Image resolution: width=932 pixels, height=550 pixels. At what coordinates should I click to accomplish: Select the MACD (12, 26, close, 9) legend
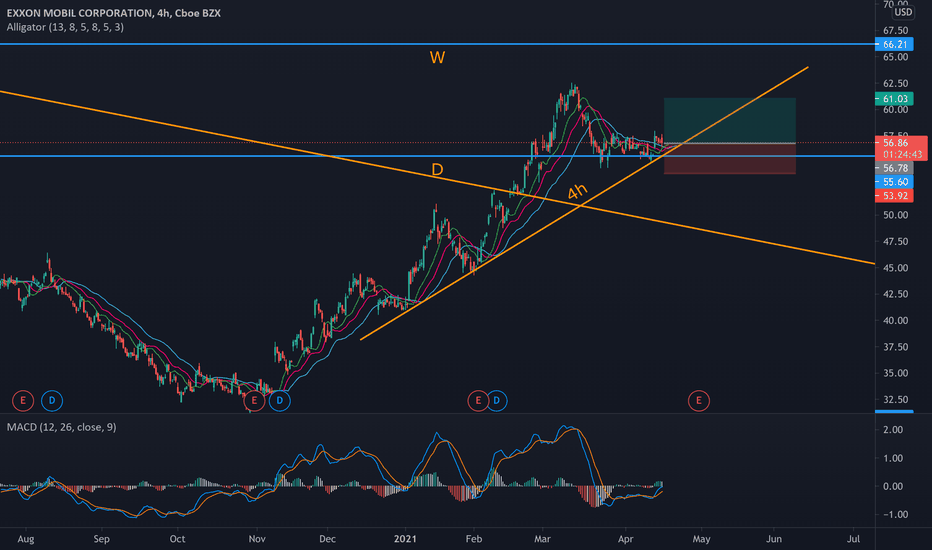(62, 427)
